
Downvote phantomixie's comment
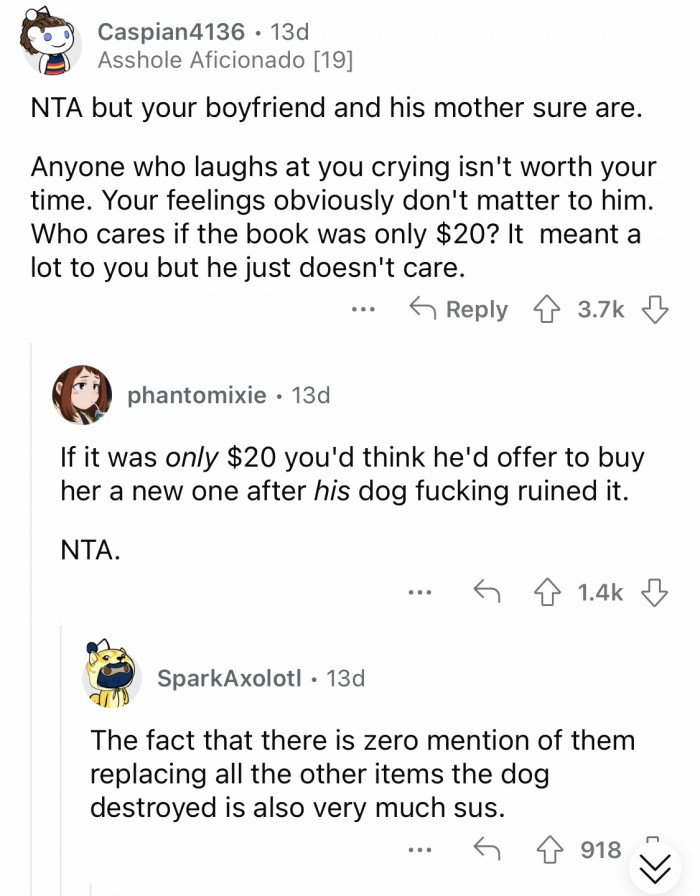pos(654,593)
